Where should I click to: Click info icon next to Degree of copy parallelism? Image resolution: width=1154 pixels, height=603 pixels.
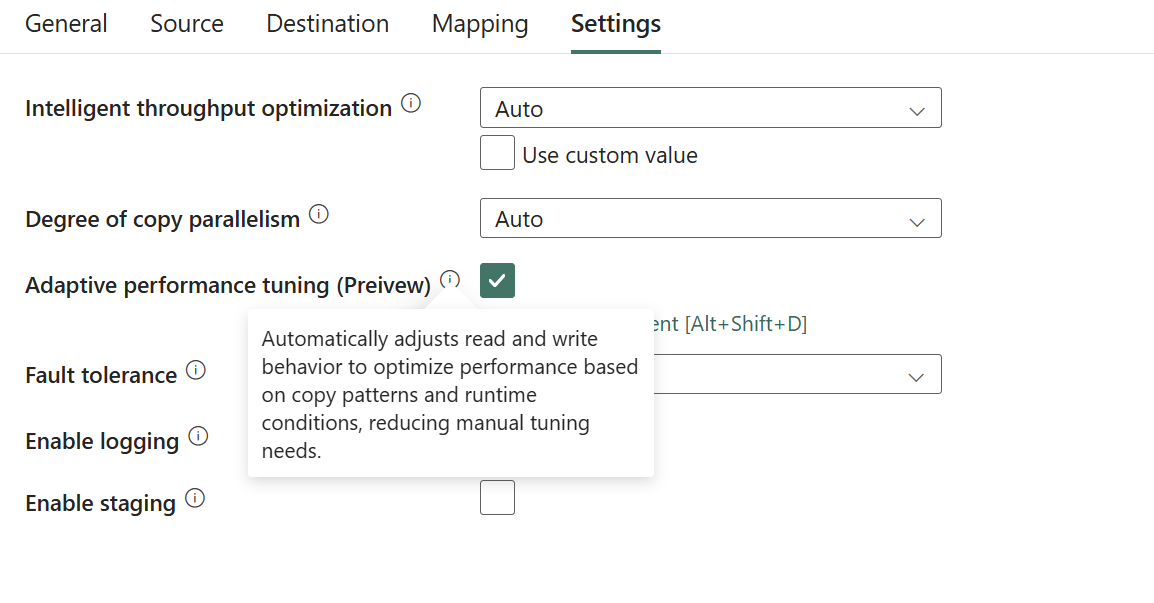pos(319,215)
